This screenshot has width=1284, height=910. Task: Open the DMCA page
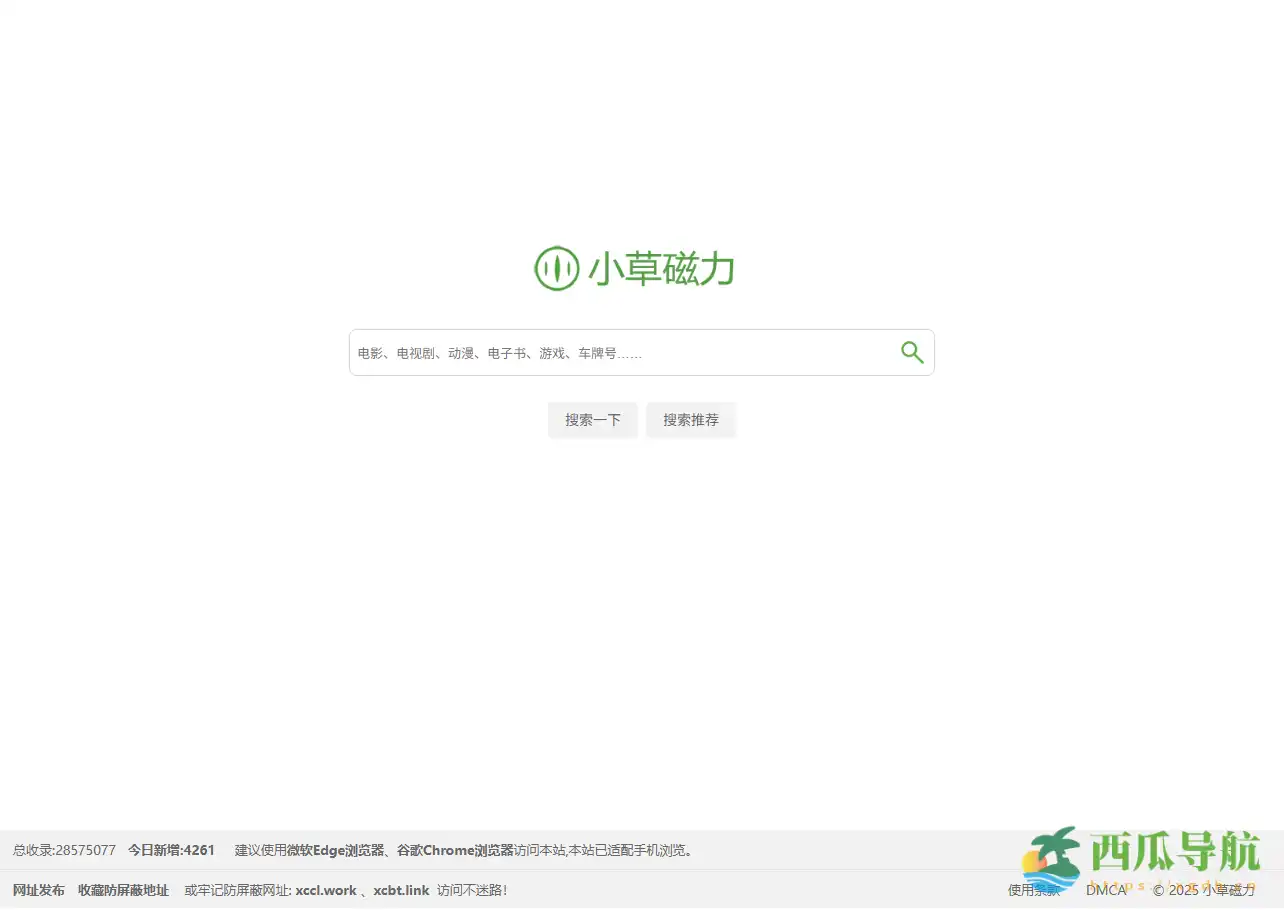click(1106, 890)
